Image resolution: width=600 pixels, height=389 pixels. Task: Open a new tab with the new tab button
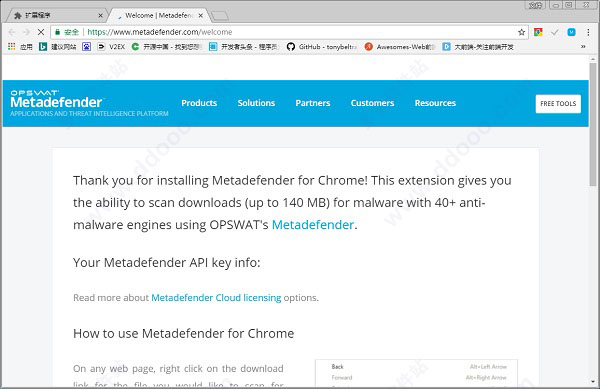coord(220,16)
